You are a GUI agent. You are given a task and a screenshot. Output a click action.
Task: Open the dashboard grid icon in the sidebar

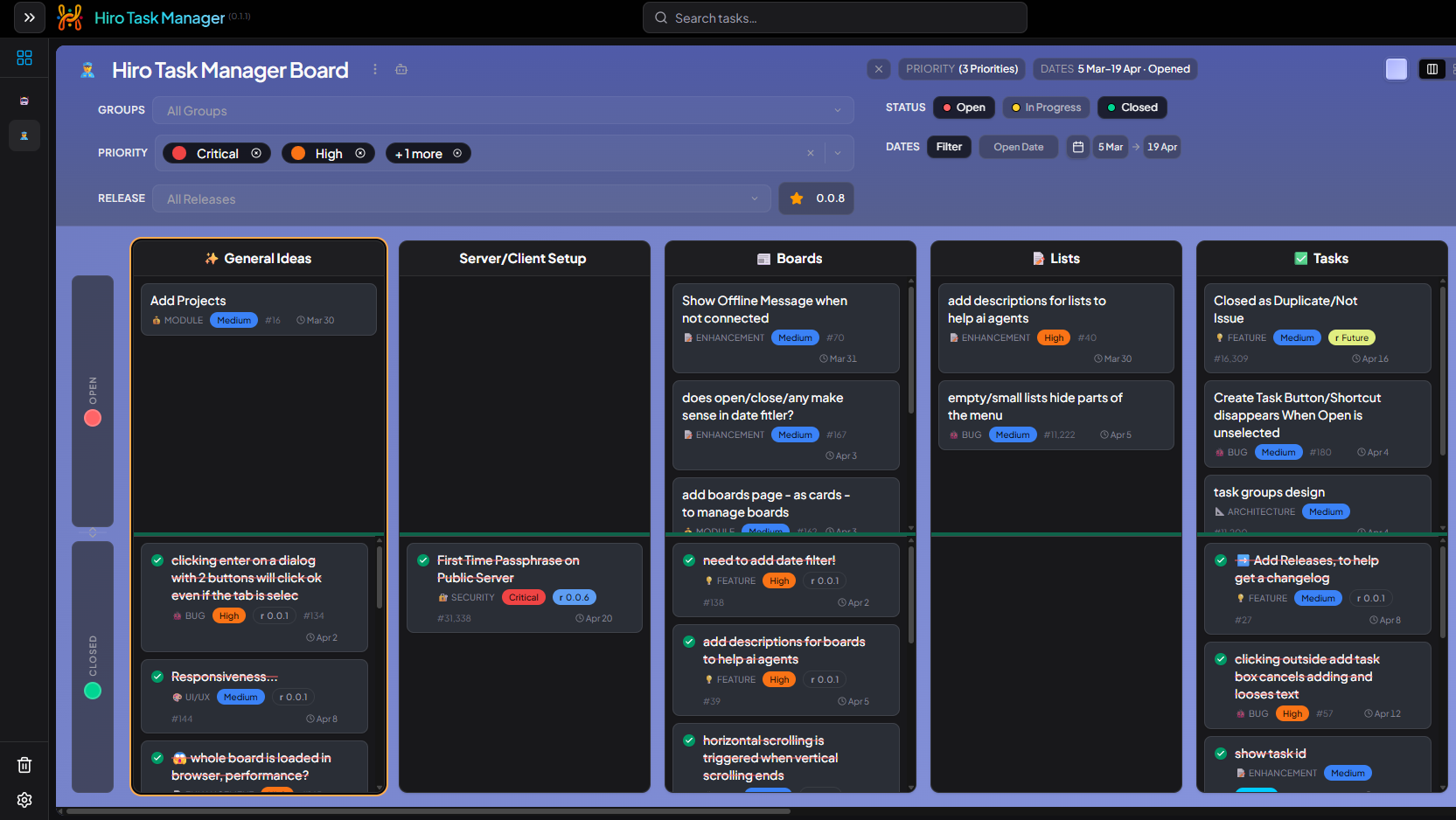tap(24, 59)
